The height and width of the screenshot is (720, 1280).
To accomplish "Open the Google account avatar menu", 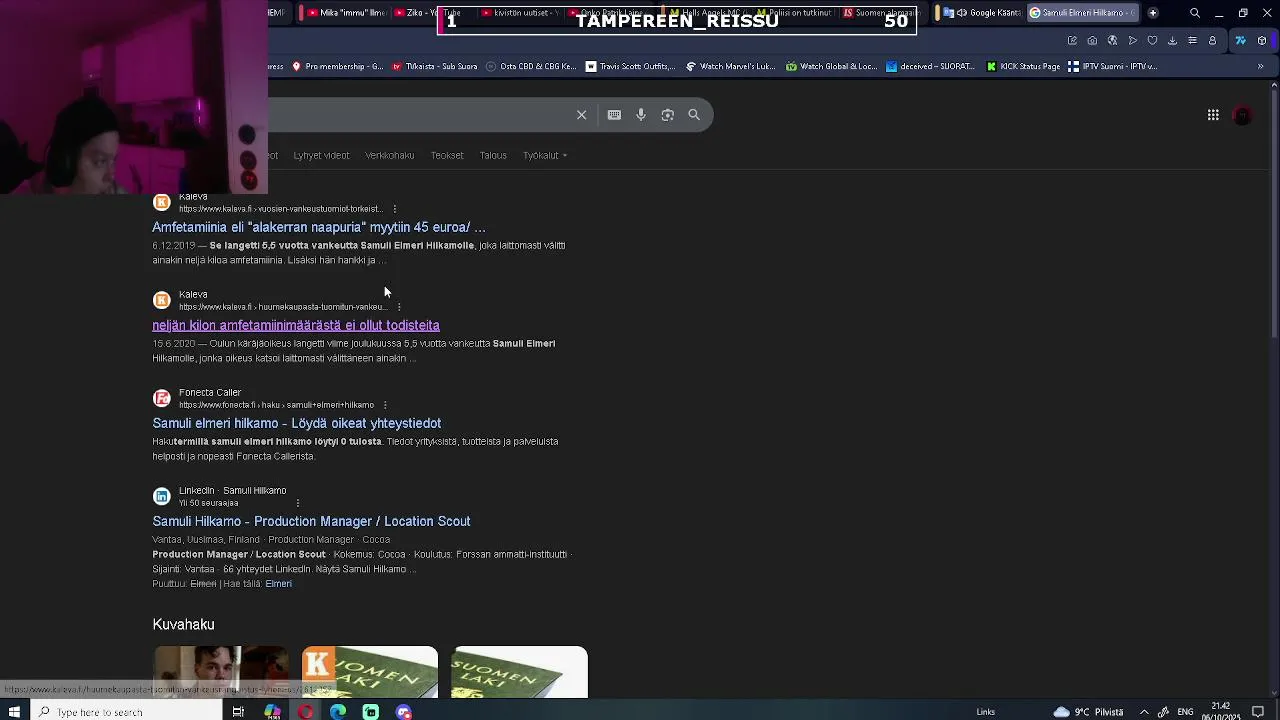I will [x=1242, y=115].
